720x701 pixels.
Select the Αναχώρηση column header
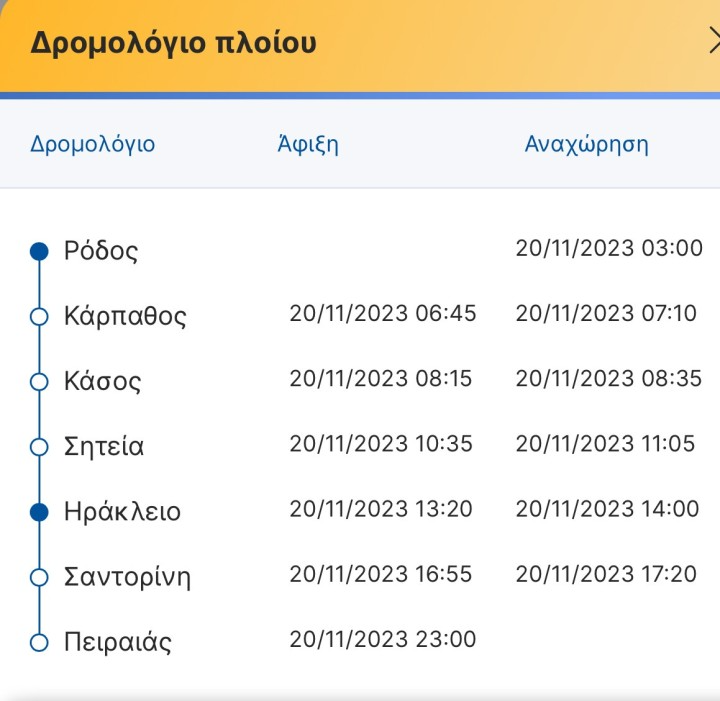[x=586, y=144]
